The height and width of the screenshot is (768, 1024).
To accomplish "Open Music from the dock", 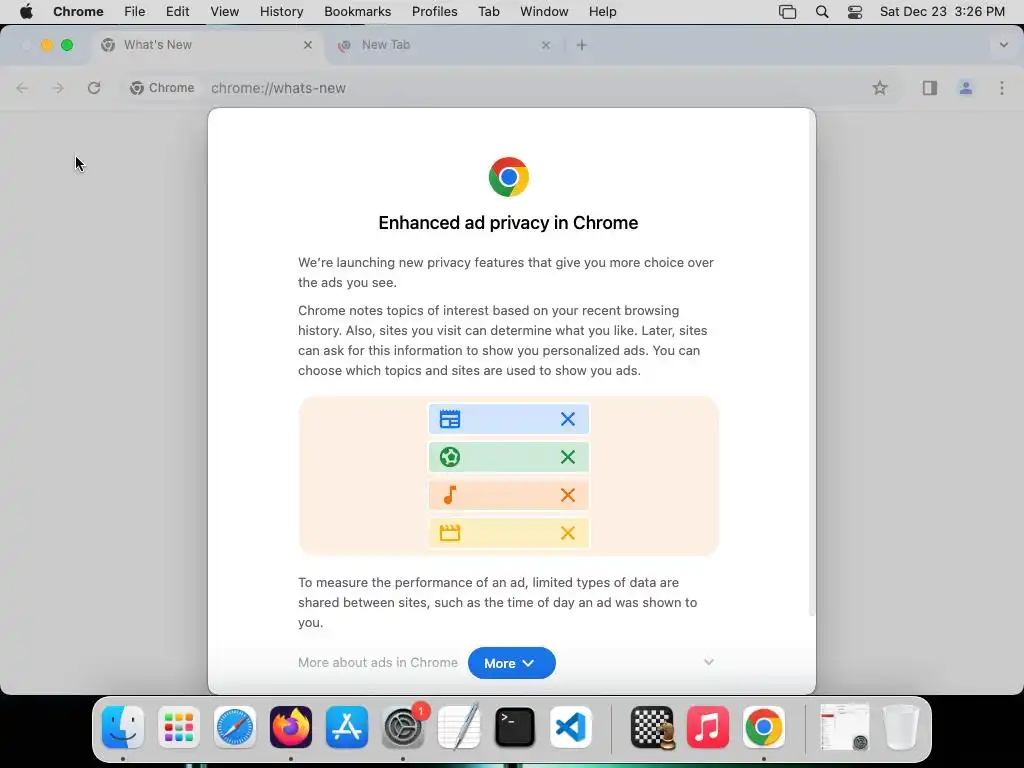I will tap(708, 727).
